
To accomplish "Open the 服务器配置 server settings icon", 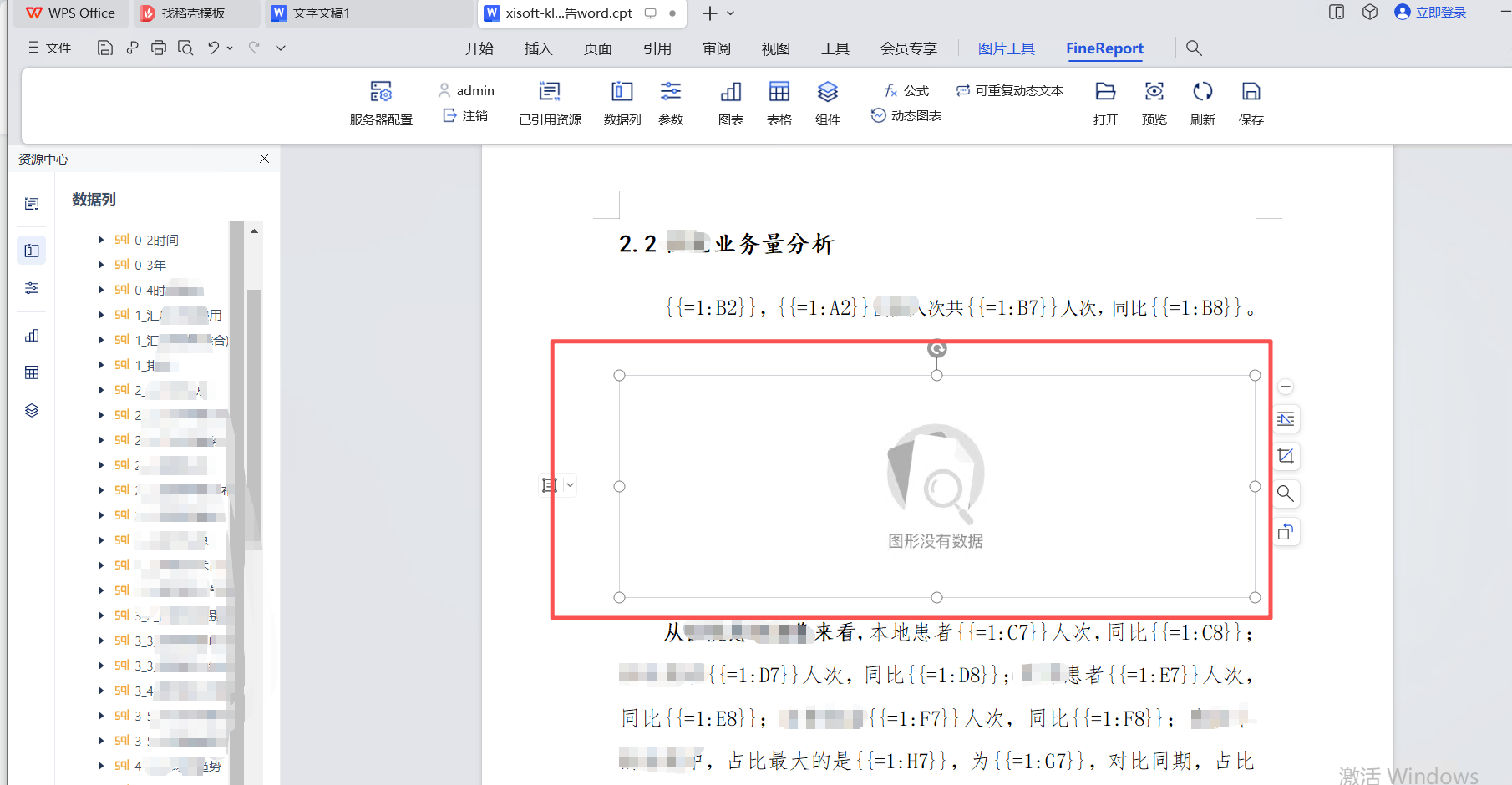I will pos(381,92).
